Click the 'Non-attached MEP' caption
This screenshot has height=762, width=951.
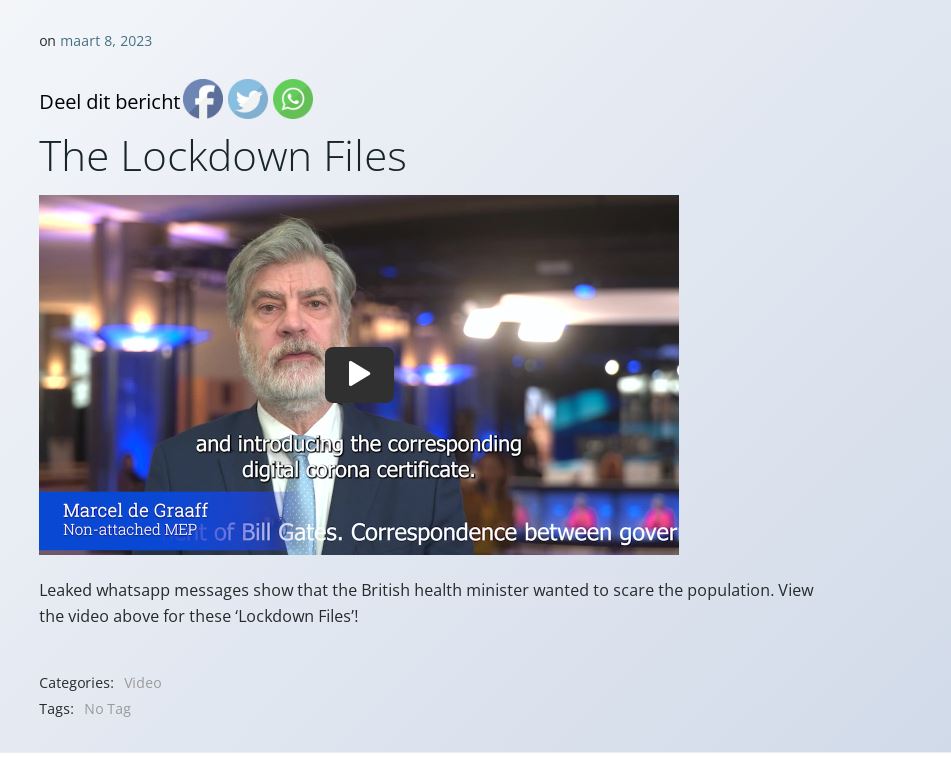130,530
